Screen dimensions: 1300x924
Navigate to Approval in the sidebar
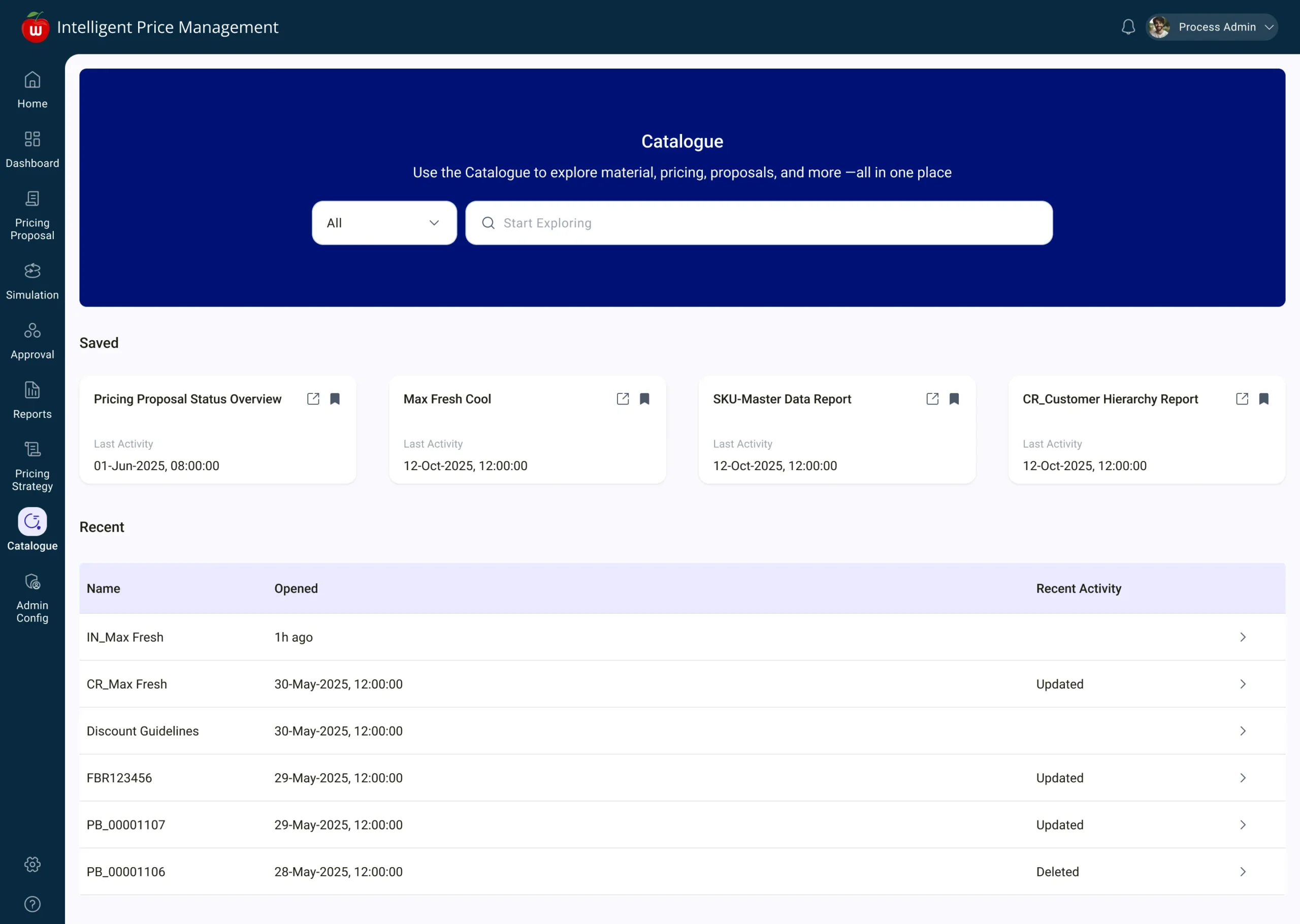click(x=32, y=341)
